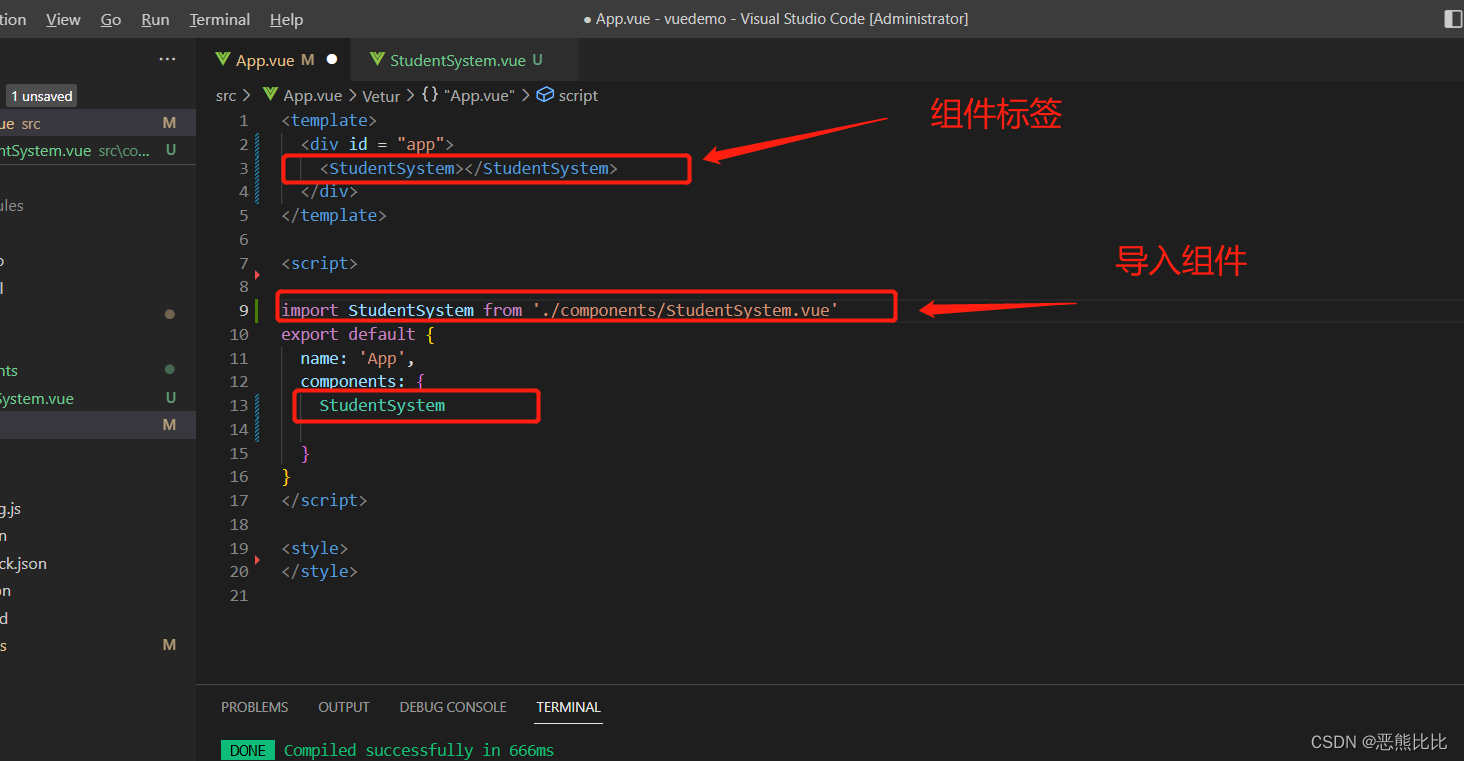Click the 'export default {' line
This screenshot has height=761, width=1464.
tap(358, 334)
